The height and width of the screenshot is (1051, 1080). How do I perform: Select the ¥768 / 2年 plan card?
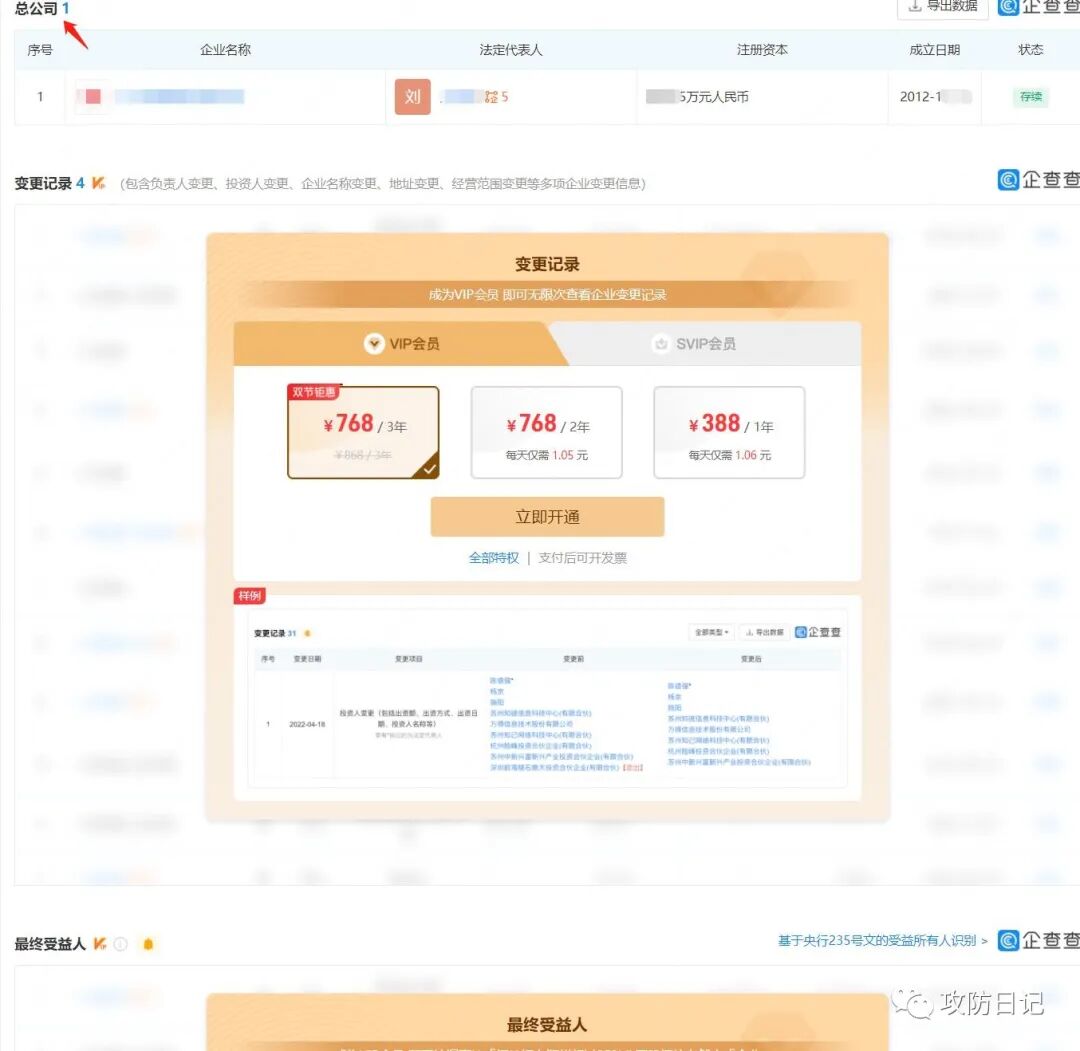[x=546, y=433]
